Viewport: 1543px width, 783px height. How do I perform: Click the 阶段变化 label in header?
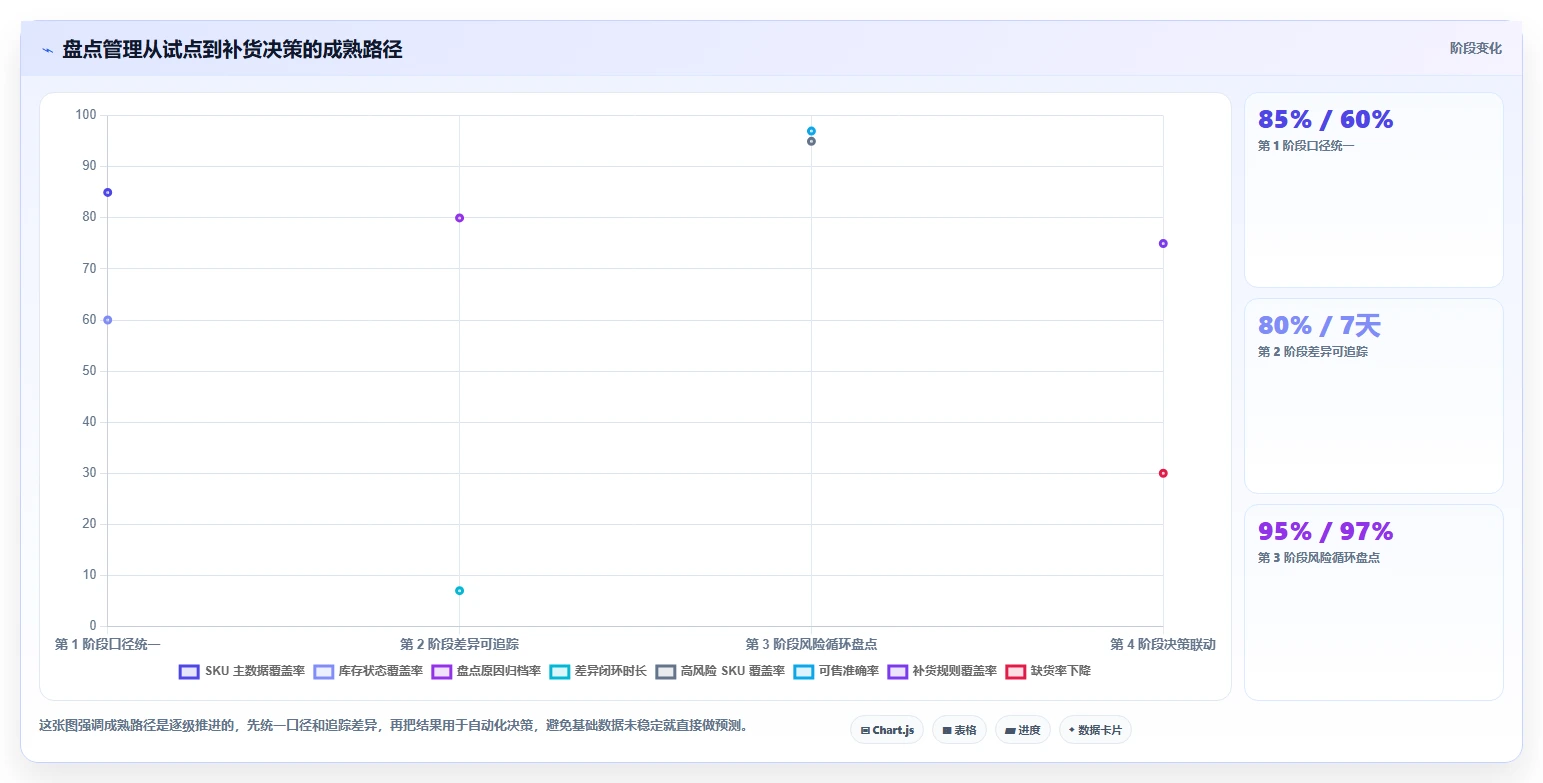[1475, 48]
